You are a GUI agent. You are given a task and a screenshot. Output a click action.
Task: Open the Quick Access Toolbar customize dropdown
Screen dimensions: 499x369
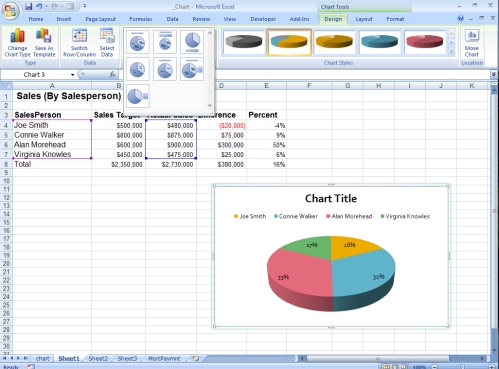85,6
